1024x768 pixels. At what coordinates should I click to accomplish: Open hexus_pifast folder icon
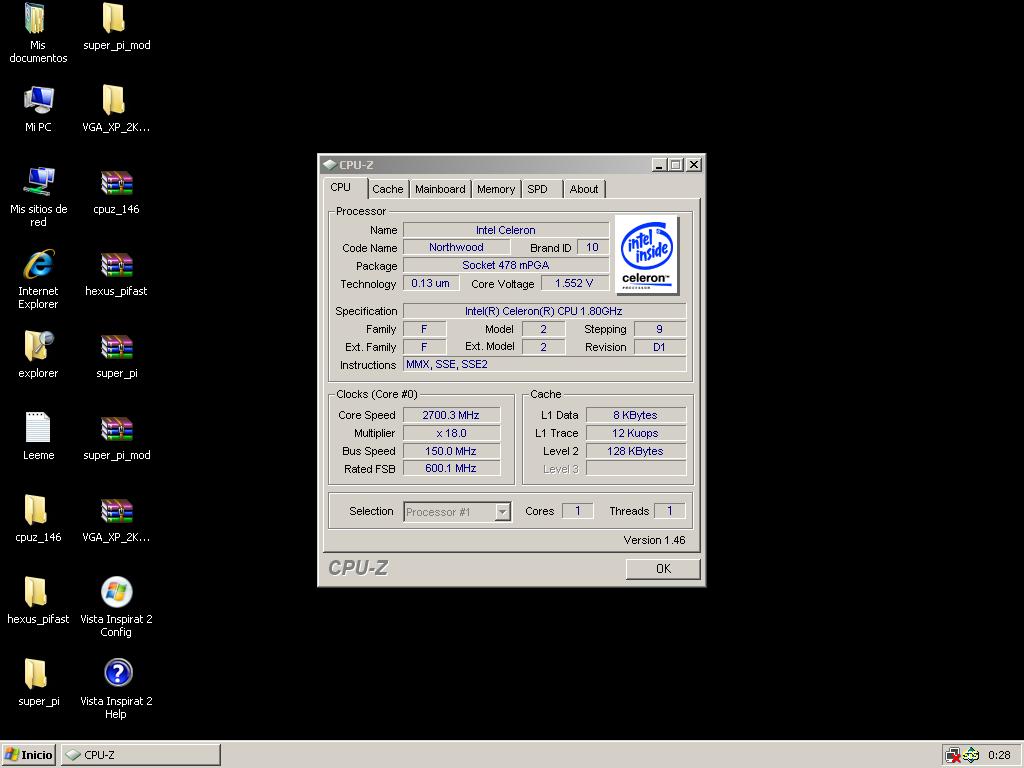coord(38,601)
